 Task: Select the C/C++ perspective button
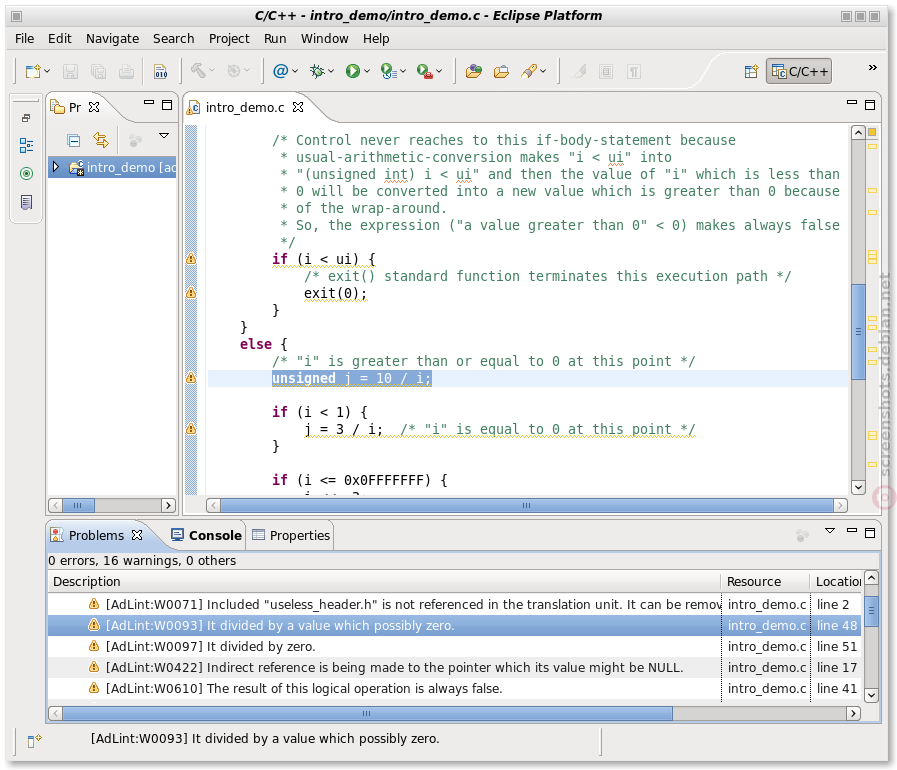(799, 72)
